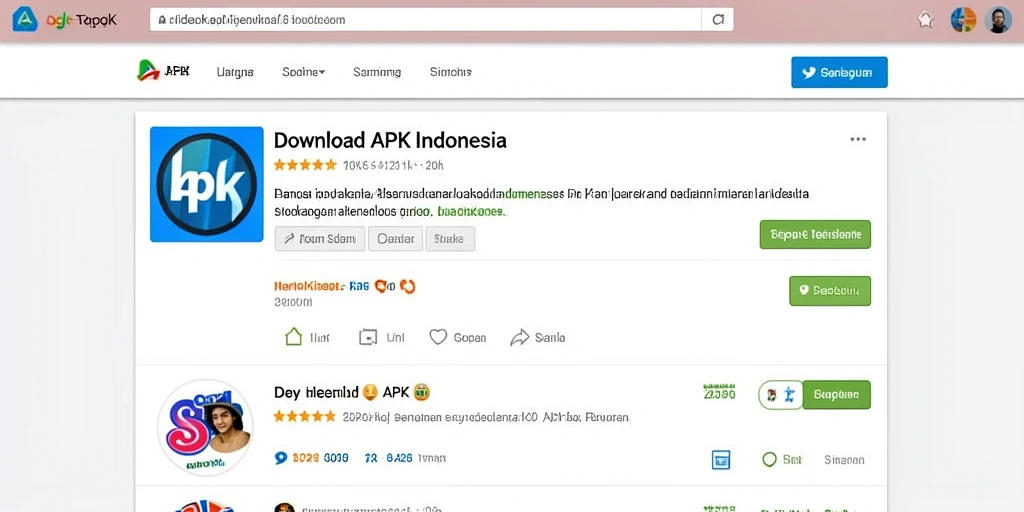1024x512 pixels.
Task: Click the emoji face after Dey bleemhd
Action: point(370,392)
